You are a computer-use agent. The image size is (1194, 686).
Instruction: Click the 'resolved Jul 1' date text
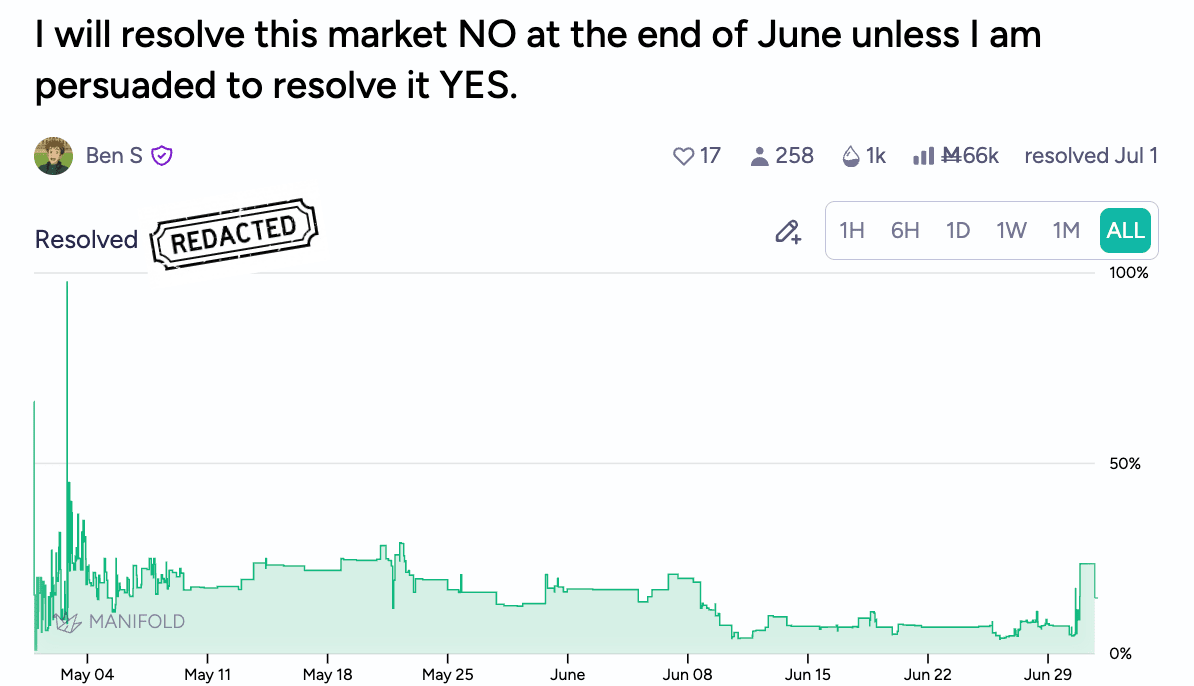[x=1091, y=156]
